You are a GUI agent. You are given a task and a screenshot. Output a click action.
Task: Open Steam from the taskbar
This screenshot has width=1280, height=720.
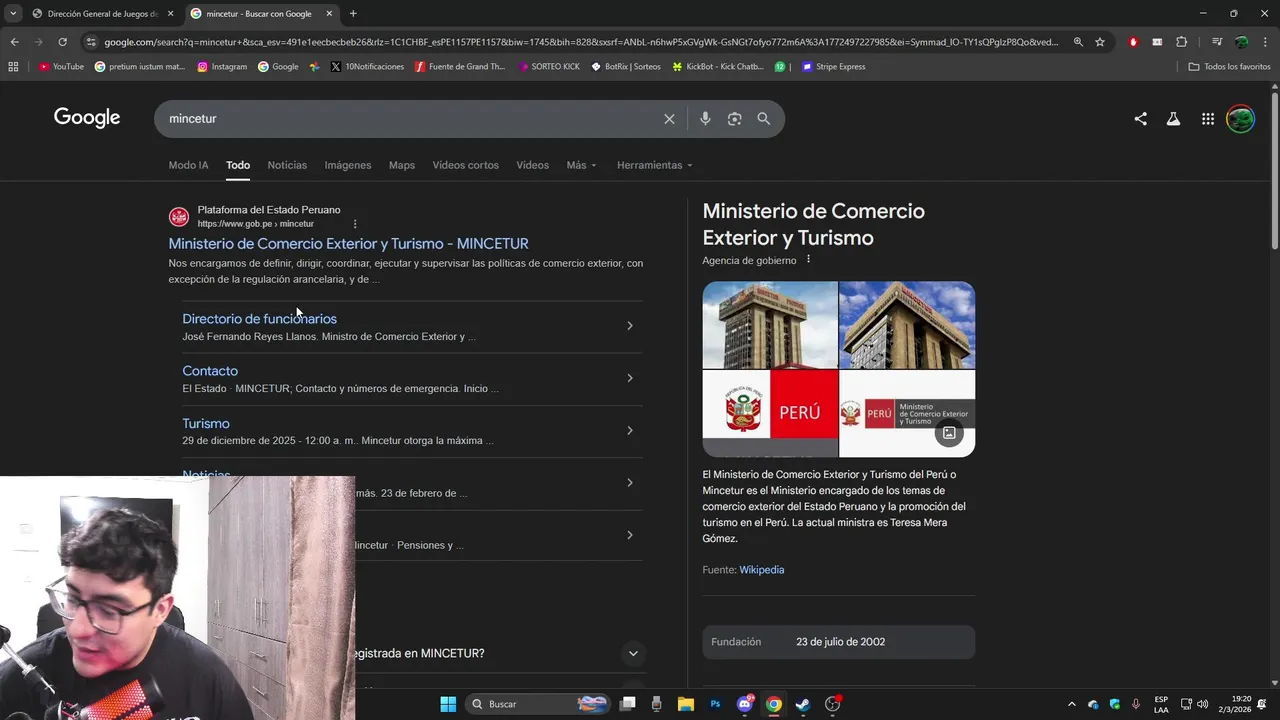point(802,704)
